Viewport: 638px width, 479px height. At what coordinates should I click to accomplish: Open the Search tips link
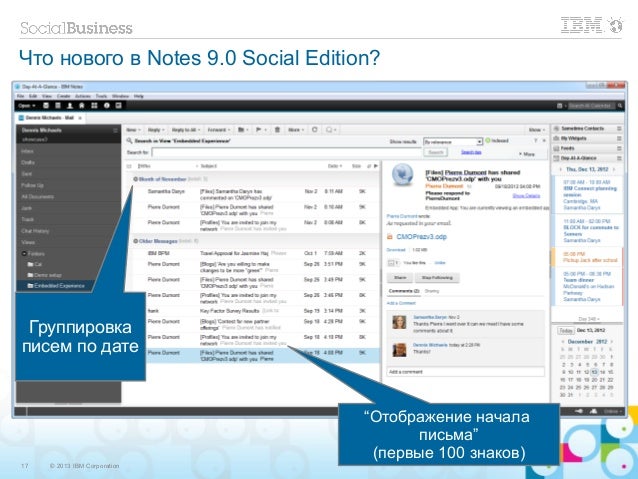coord(471,152)
